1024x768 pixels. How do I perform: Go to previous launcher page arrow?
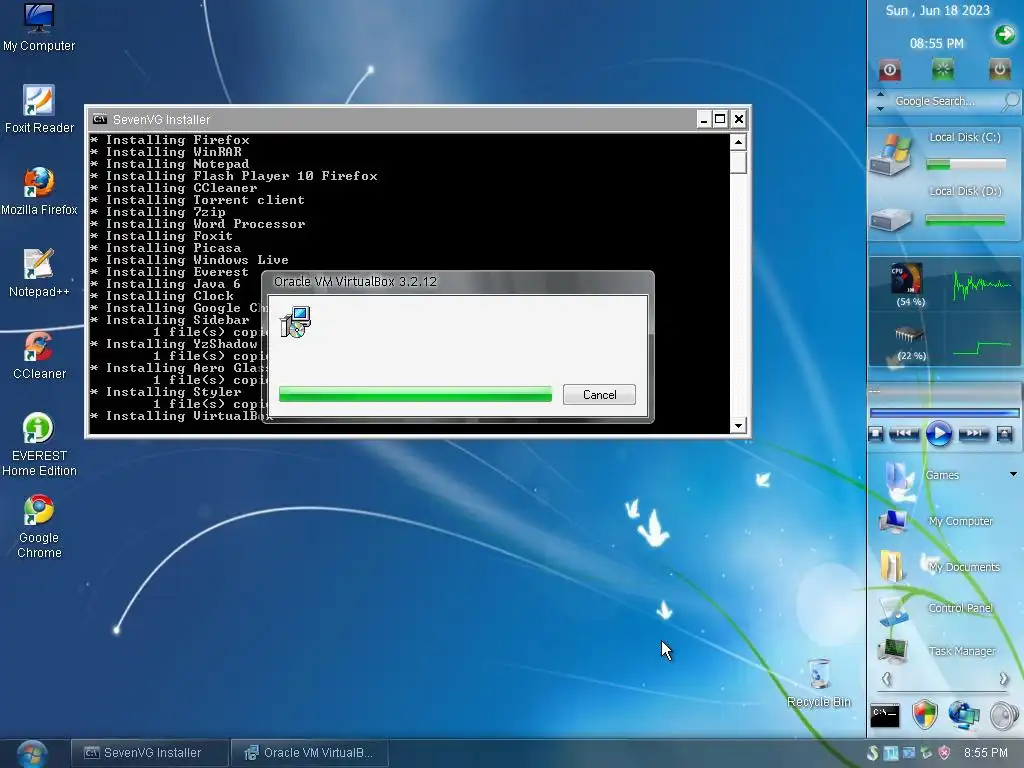pyautogui.click(x=886, y=680)
